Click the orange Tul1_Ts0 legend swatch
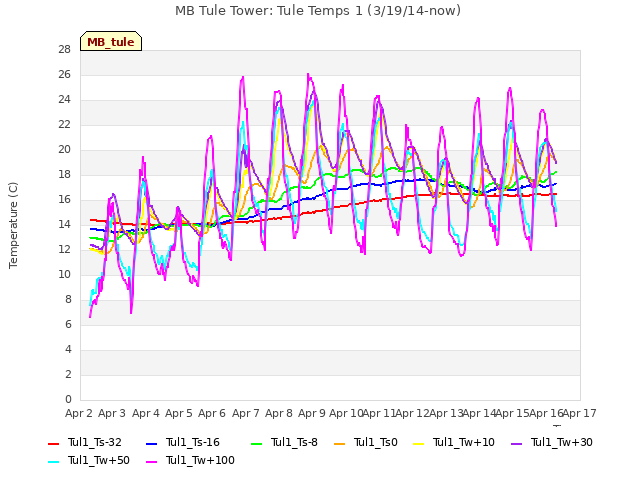The width and height of the screenshot is (640, 480). click(340, 443)
